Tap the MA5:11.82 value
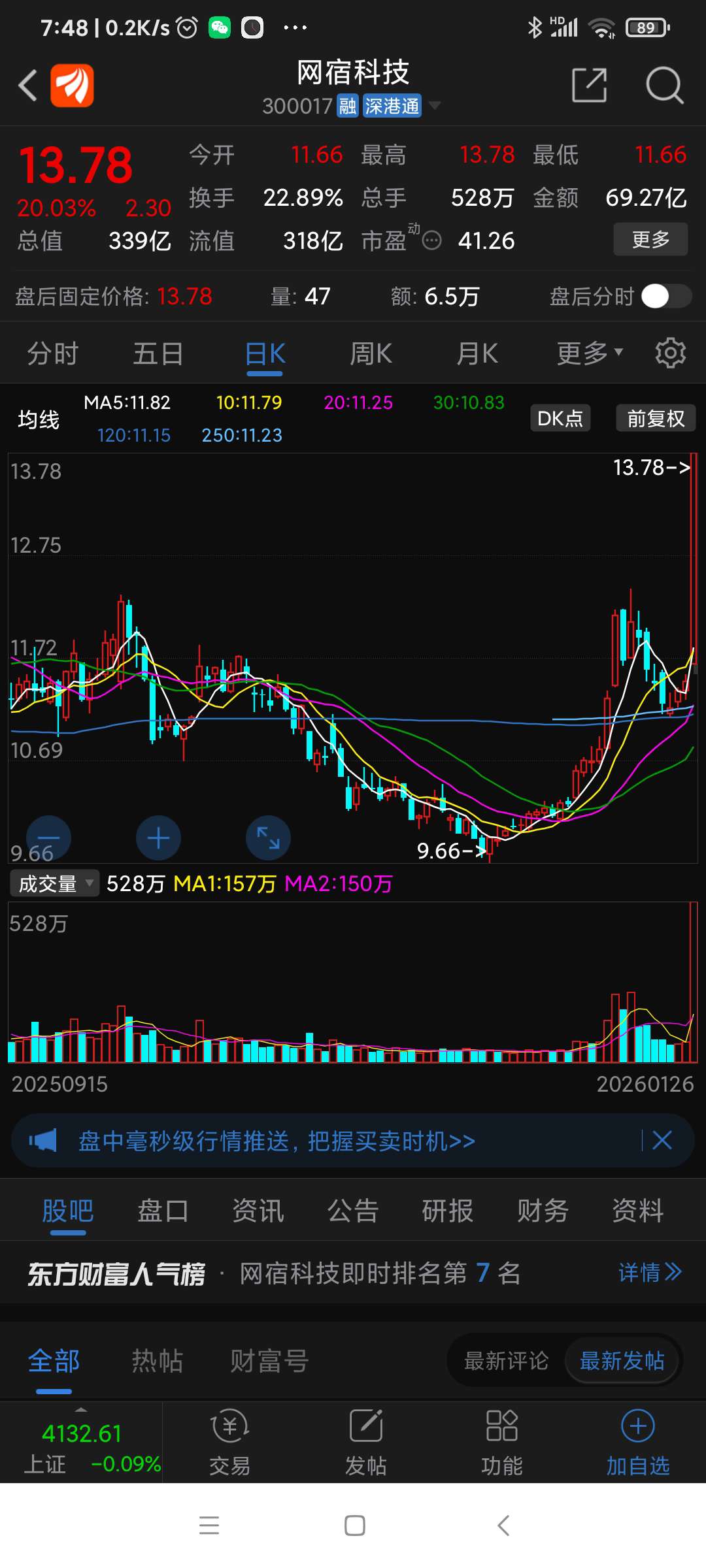706x1568 pixels. [x=127, y=402]
